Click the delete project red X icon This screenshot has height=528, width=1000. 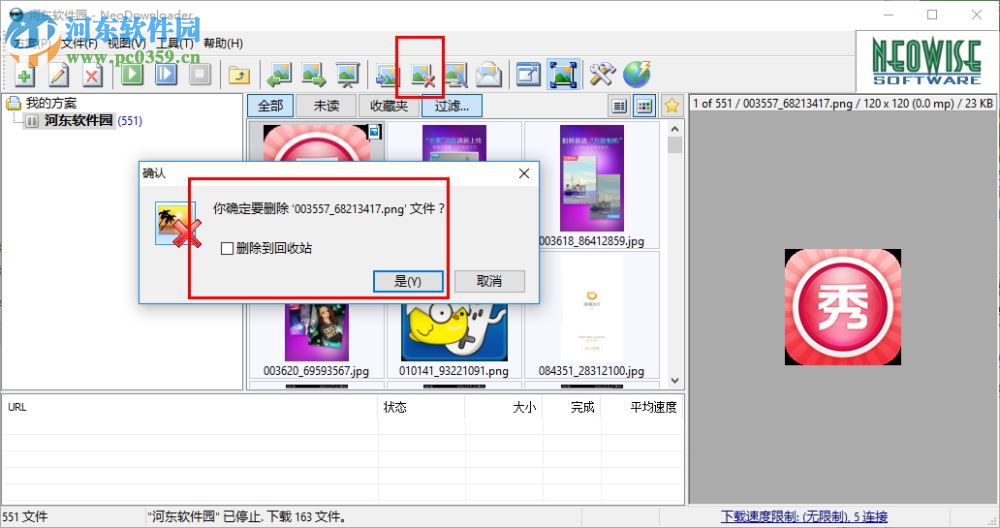[92, 75]
